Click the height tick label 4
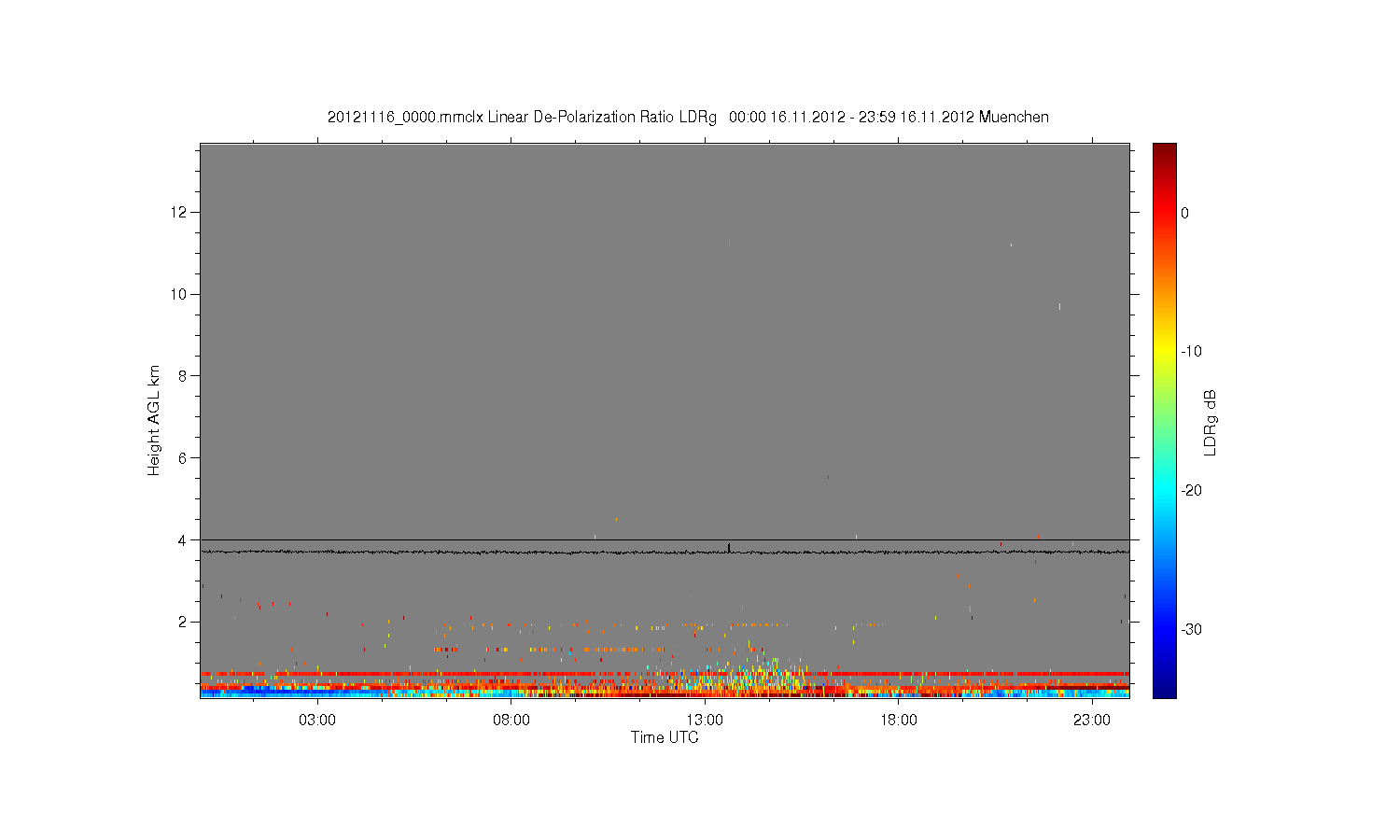Screen dimensions: 1400x840 (183, 539)
